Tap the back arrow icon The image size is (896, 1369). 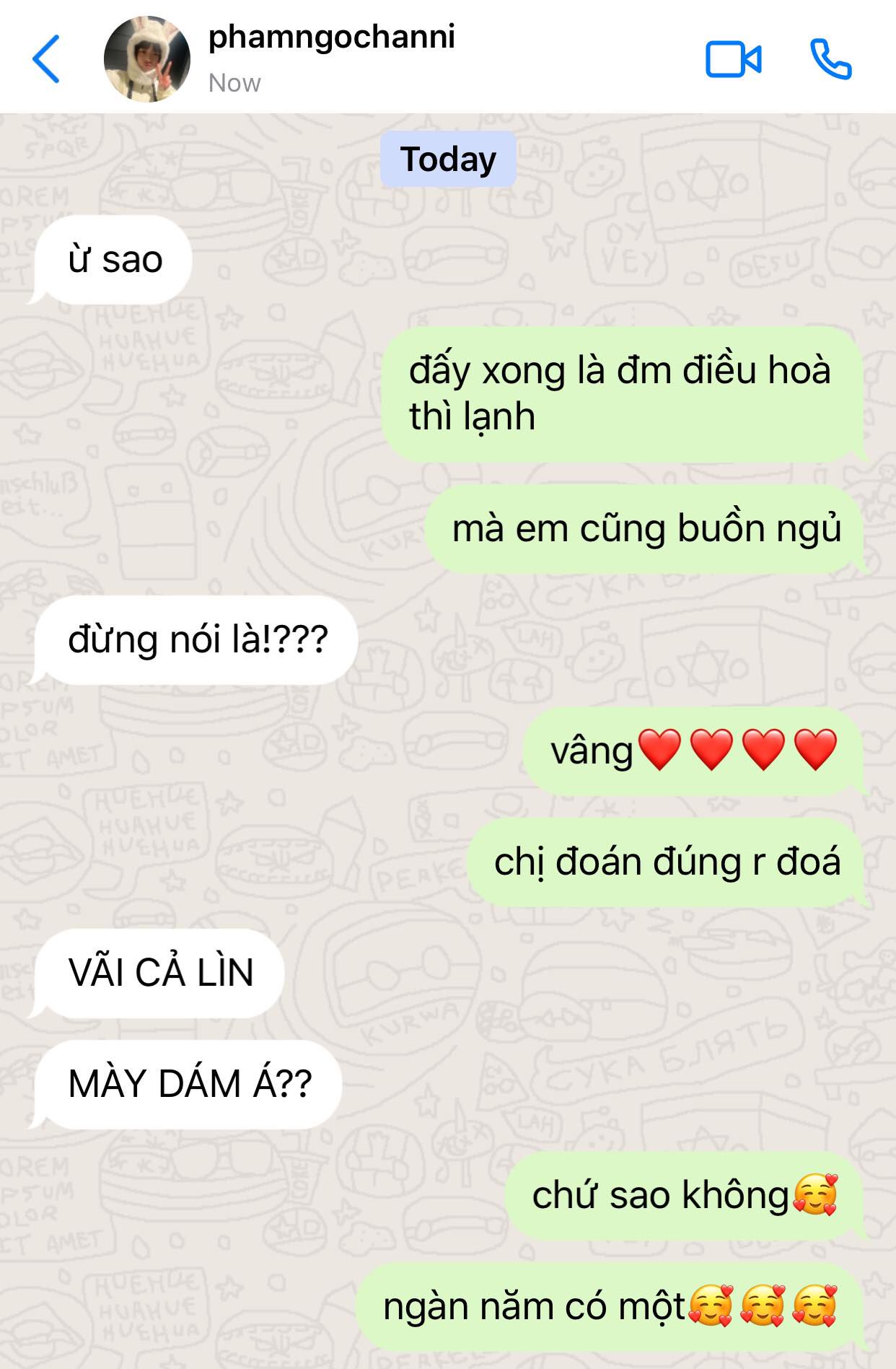45,58
